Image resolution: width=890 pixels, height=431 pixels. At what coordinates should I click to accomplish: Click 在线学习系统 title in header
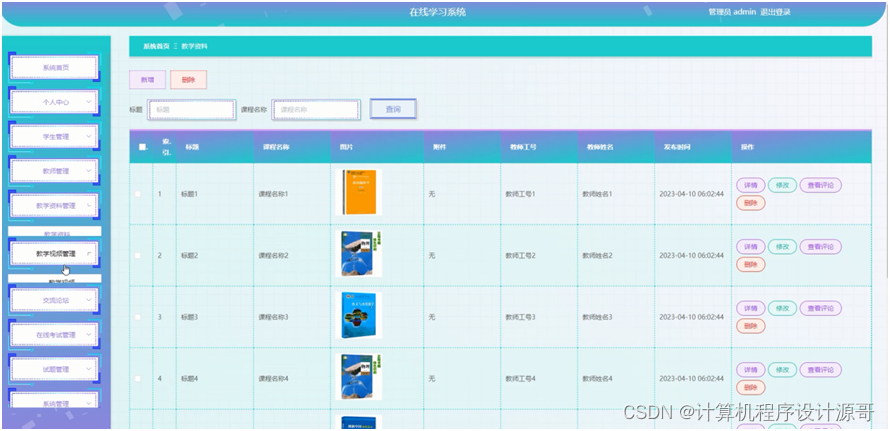point(437,12)
